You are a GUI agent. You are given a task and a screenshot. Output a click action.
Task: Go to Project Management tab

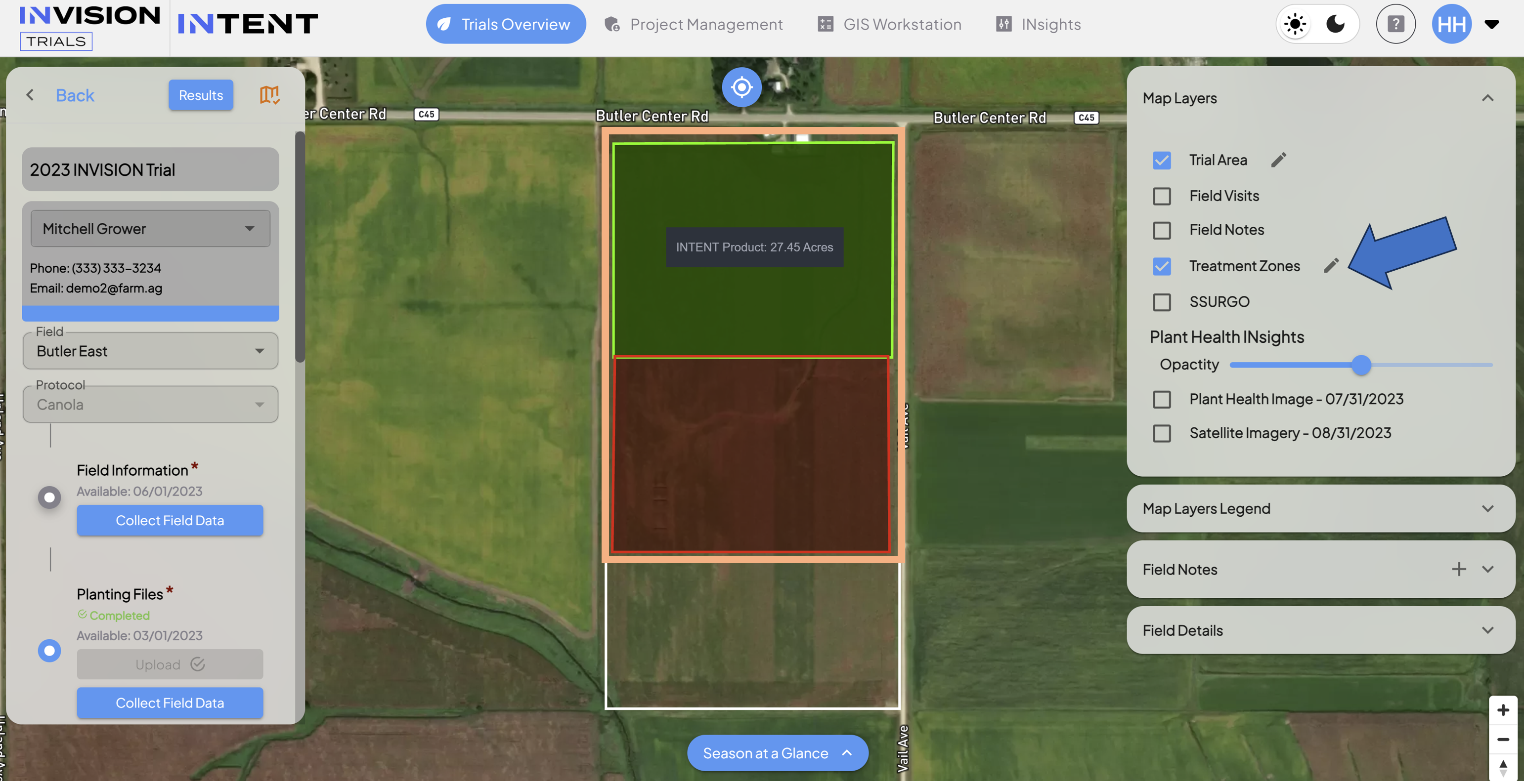pyautogui.click(x=694, y=24)
